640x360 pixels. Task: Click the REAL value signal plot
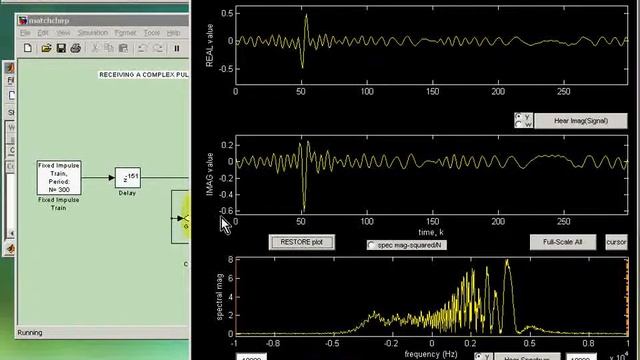(x=432, y=46)
